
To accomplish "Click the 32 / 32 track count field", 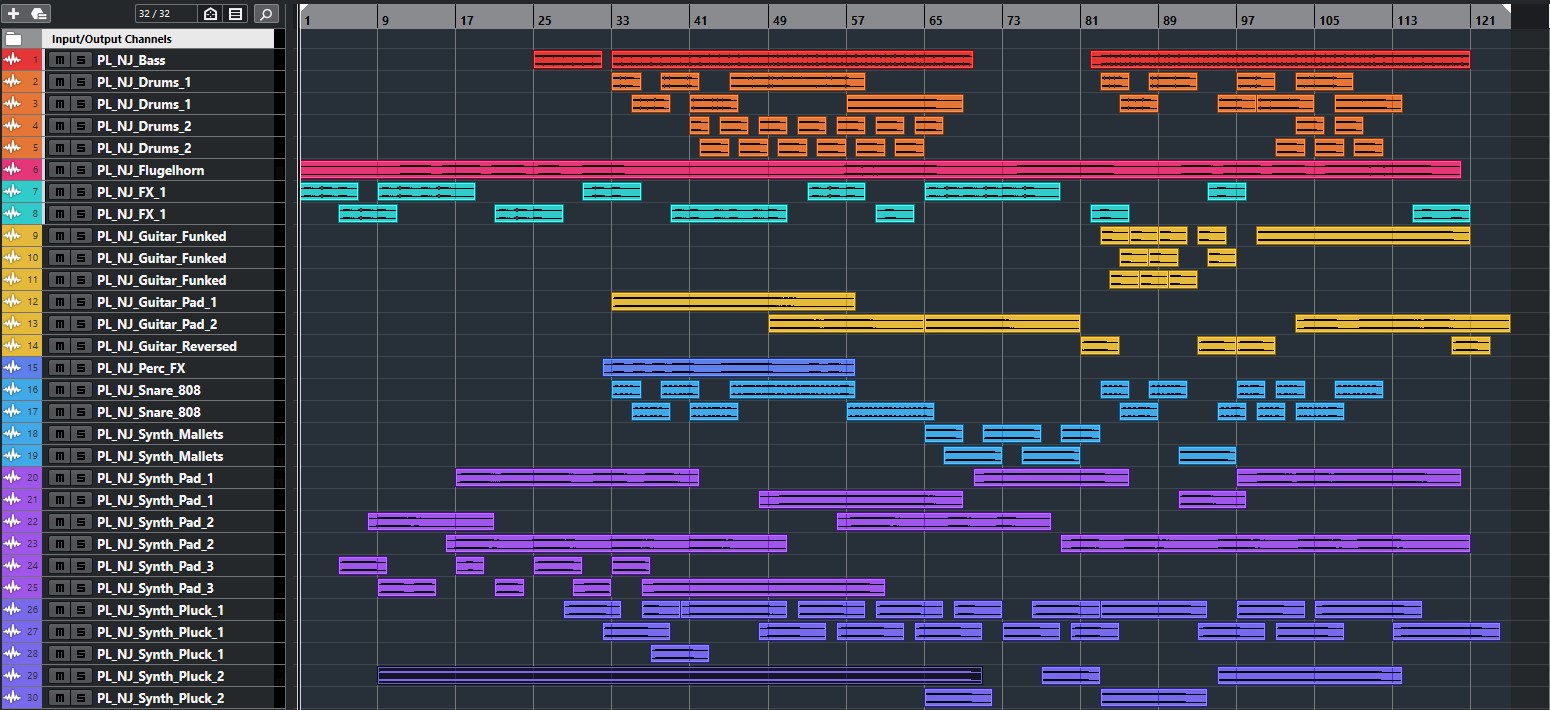I will [x=154, y=14].
